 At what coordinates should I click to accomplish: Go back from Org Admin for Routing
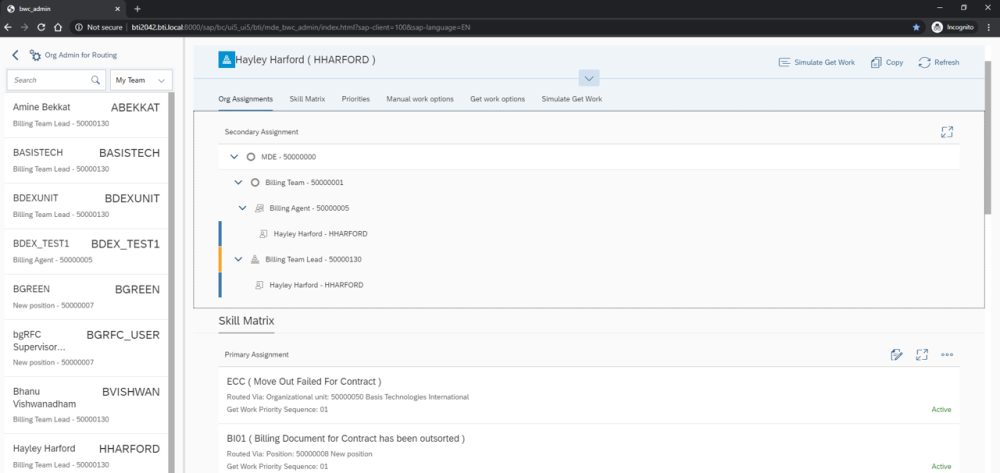click(16, 56)
